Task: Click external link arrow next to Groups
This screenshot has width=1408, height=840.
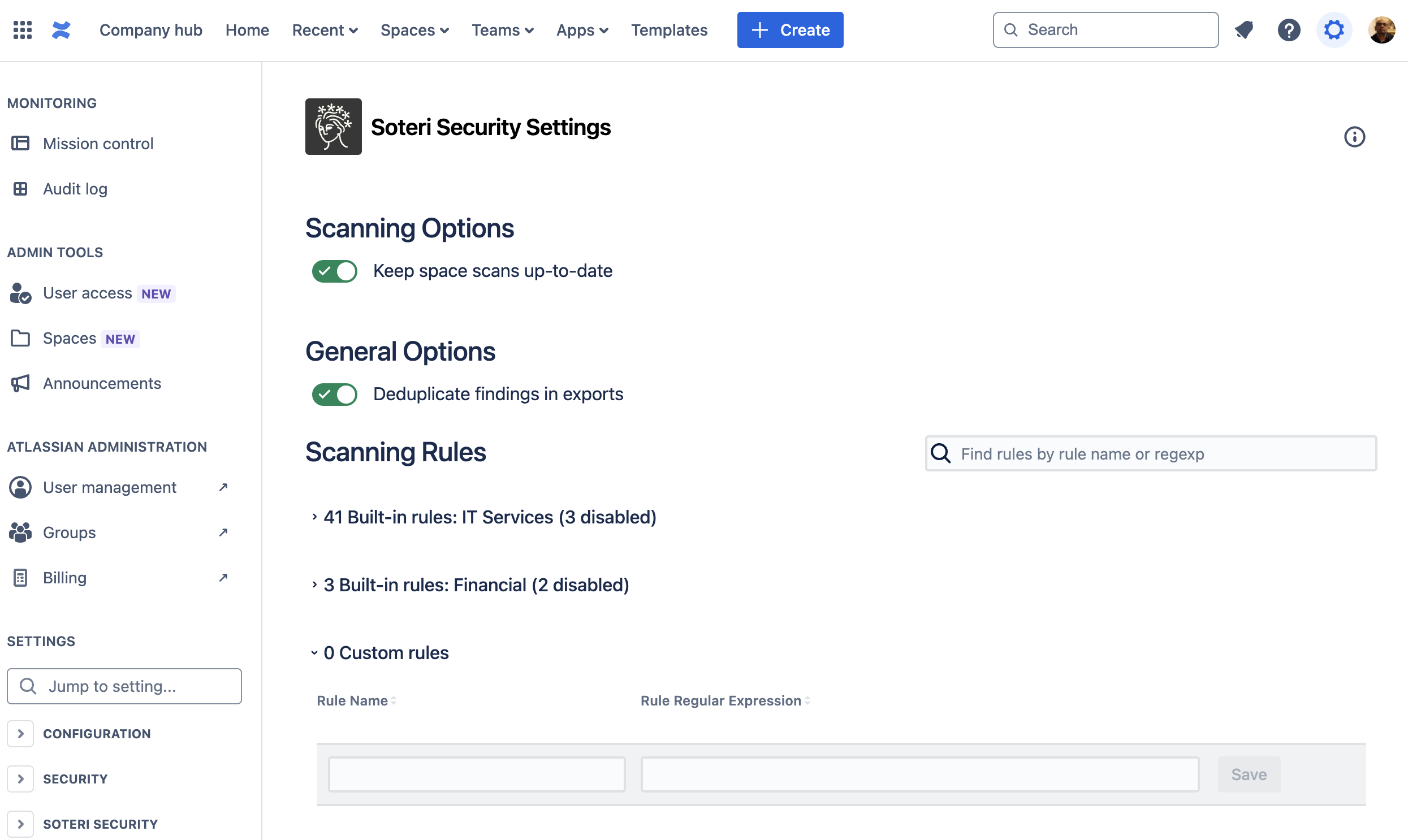Action: coord(223,532)
